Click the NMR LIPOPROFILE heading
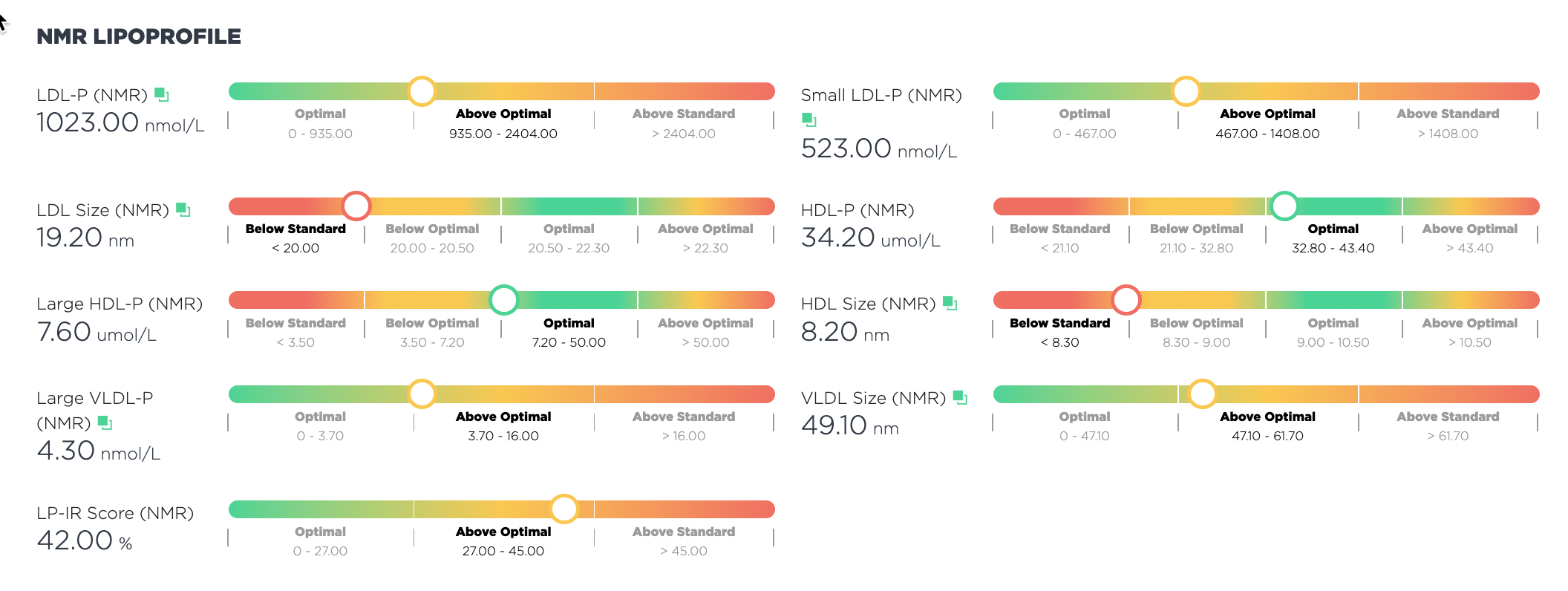The height and width of the screenshot is (591, 1568). pos(139,36)
